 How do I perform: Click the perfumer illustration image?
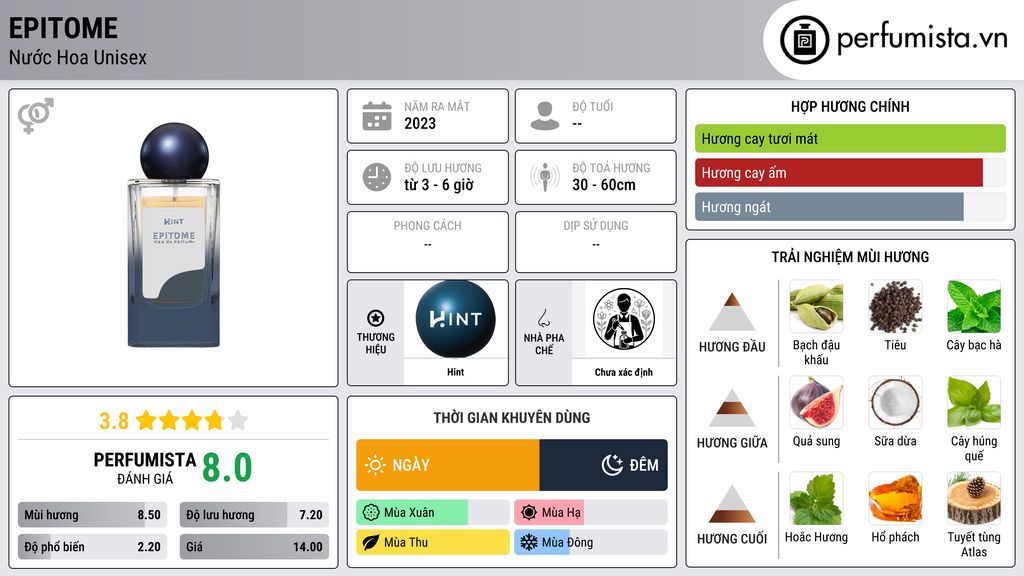[x=624, y=319]
